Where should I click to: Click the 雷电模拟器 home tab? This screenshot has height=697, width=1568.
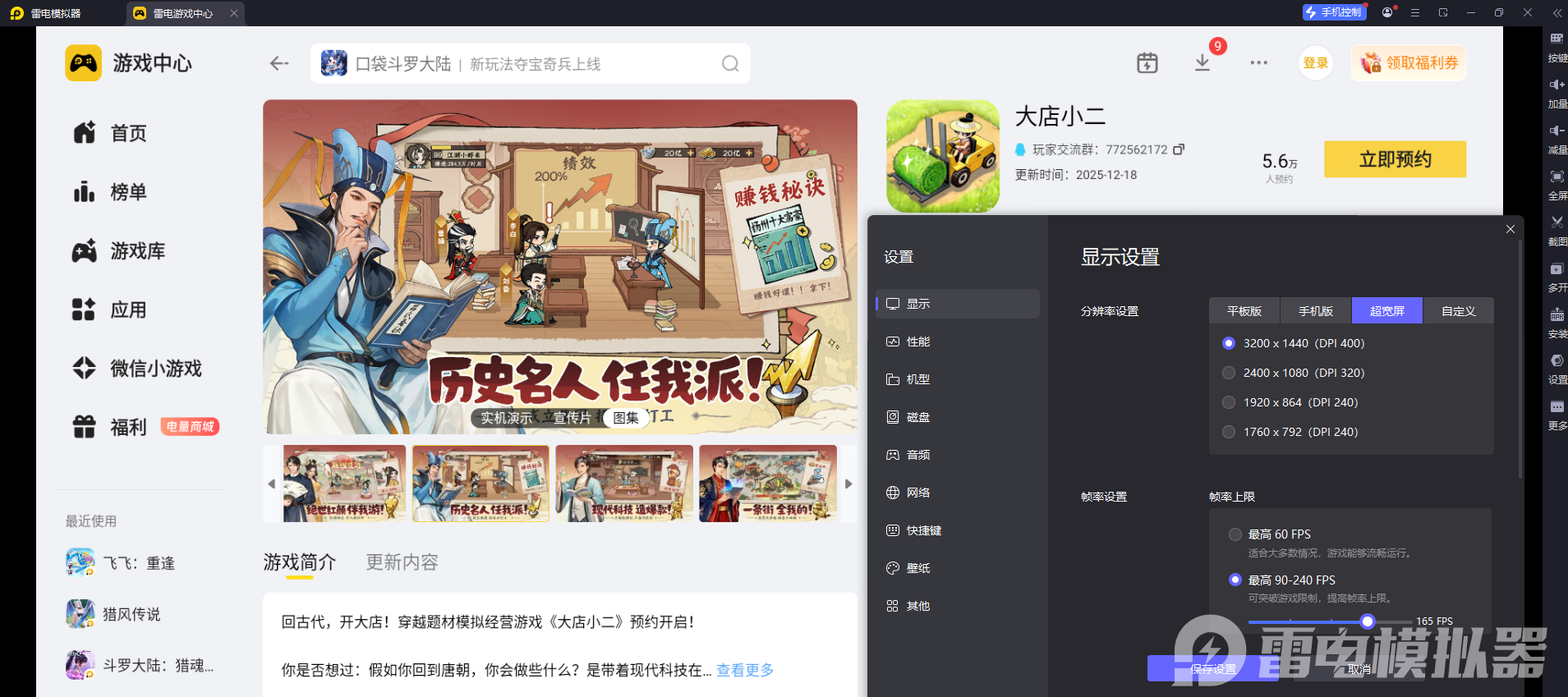tap(46, 13)
